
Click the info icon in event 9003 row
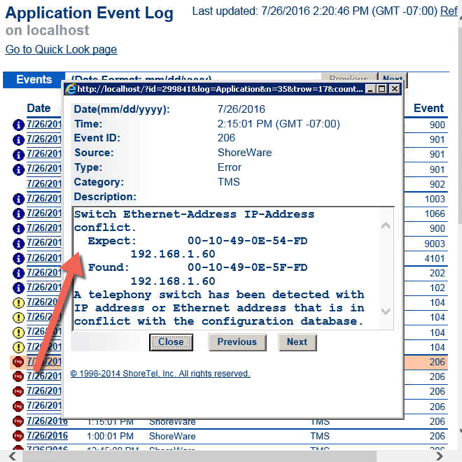(x=18, y=243)
